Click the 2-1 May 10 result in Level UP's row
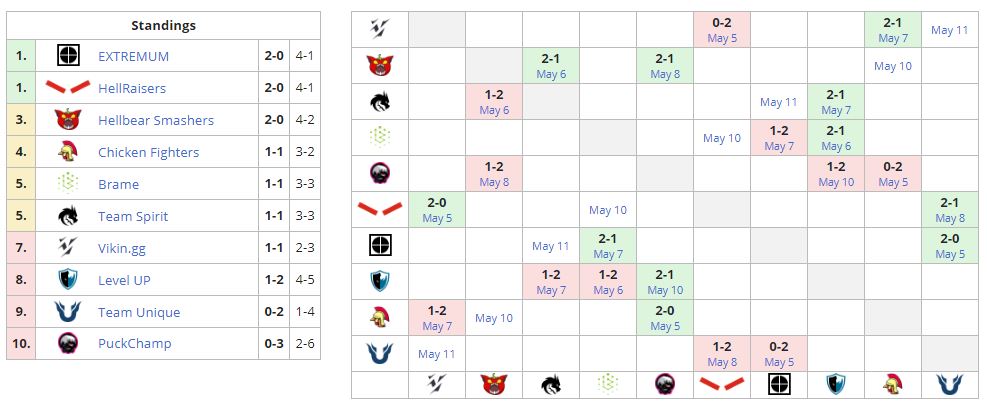Image resolution: width=987 pixels, height=415 pixels. pyautogui.click(x=665, y=282)
